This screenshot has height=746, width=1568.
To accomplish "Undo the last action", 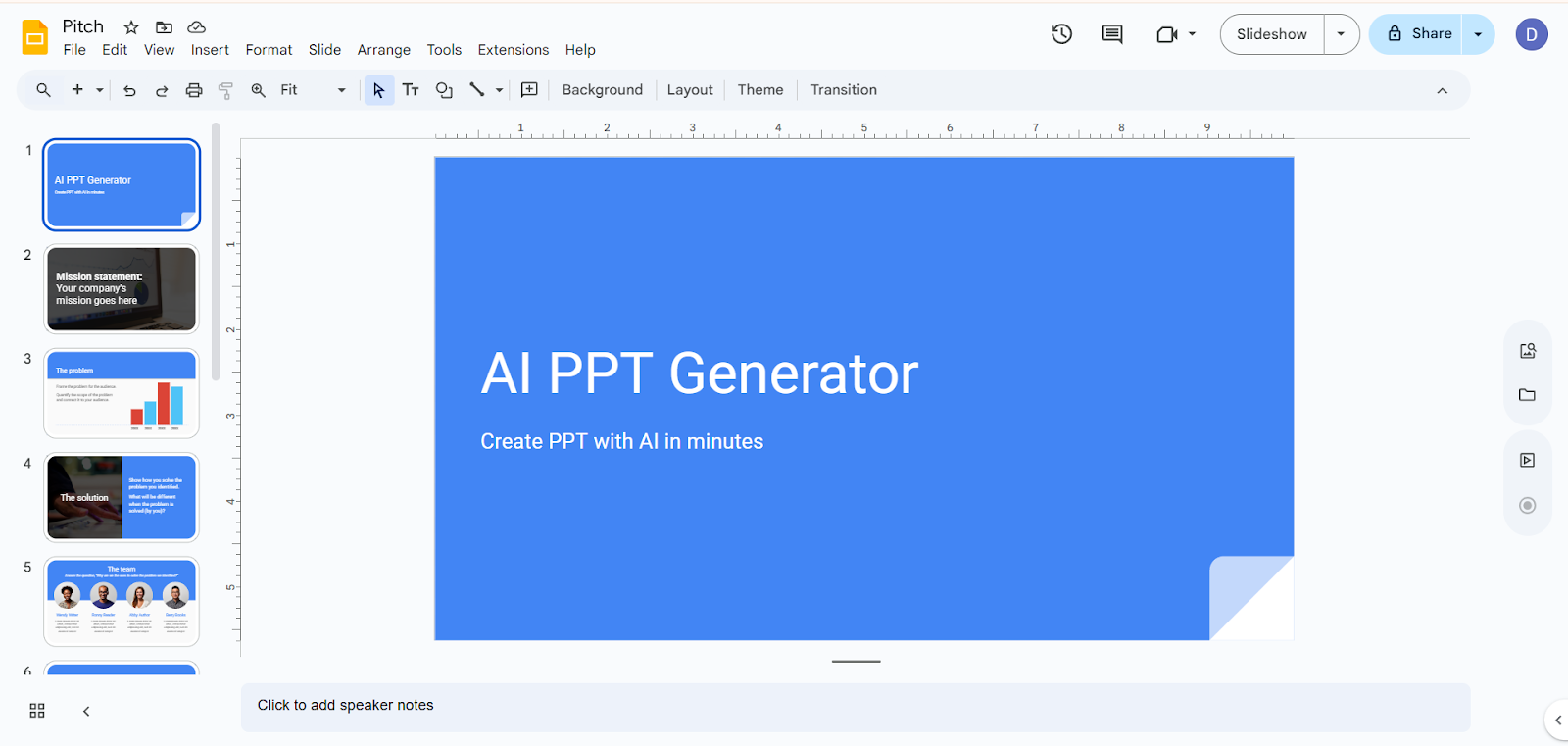I will tap(129, 90).
